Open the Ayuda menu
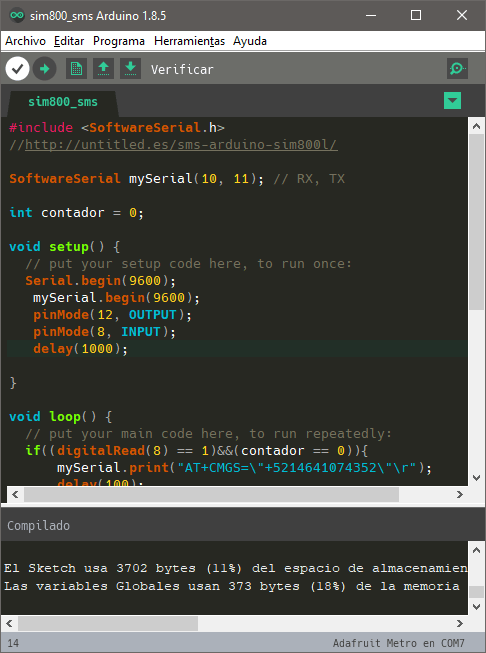The image size is (486, 653). pyautogui.click(x=250, y=41)
